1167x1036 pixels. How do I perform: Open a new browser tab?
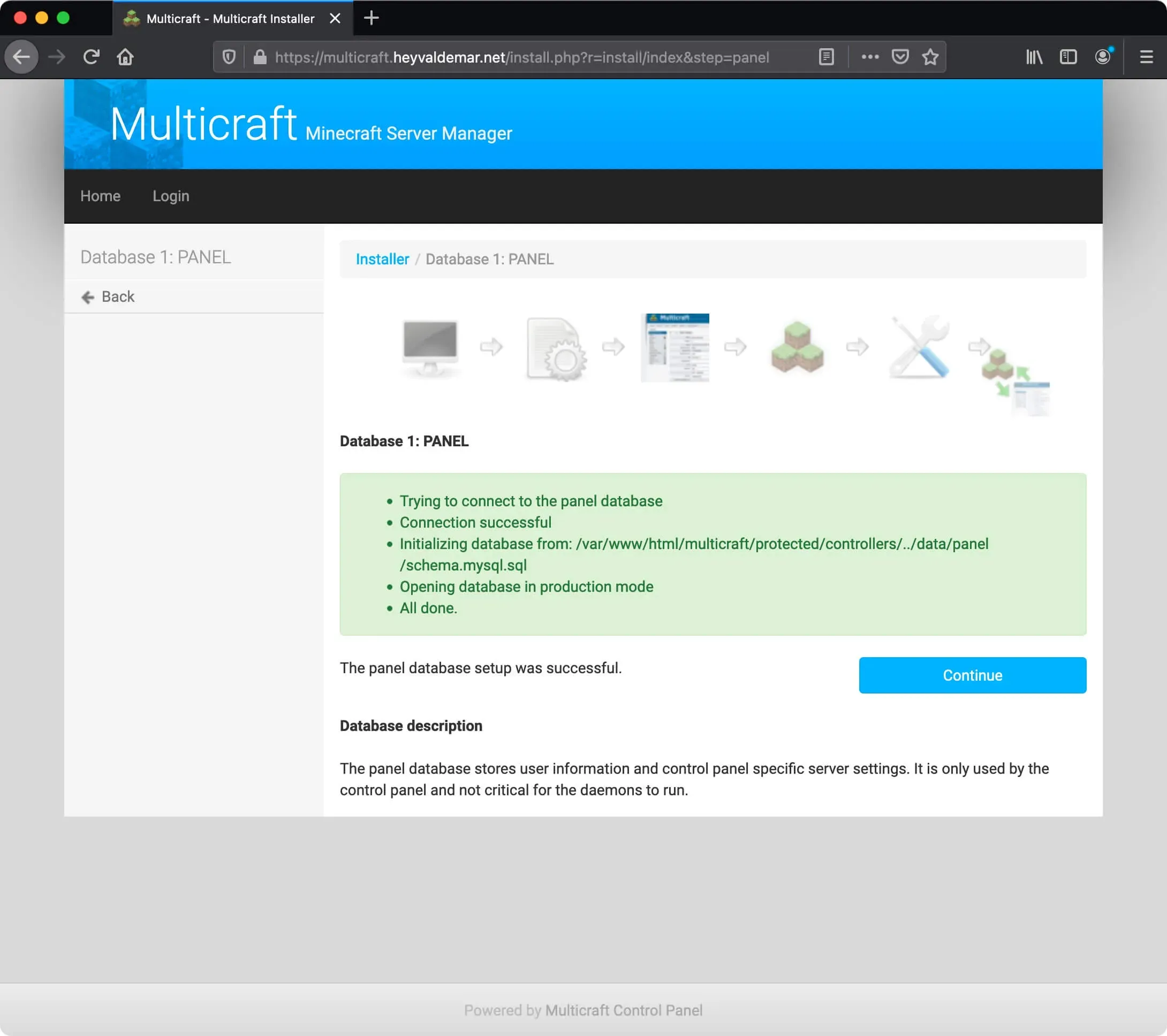point(371,18)
